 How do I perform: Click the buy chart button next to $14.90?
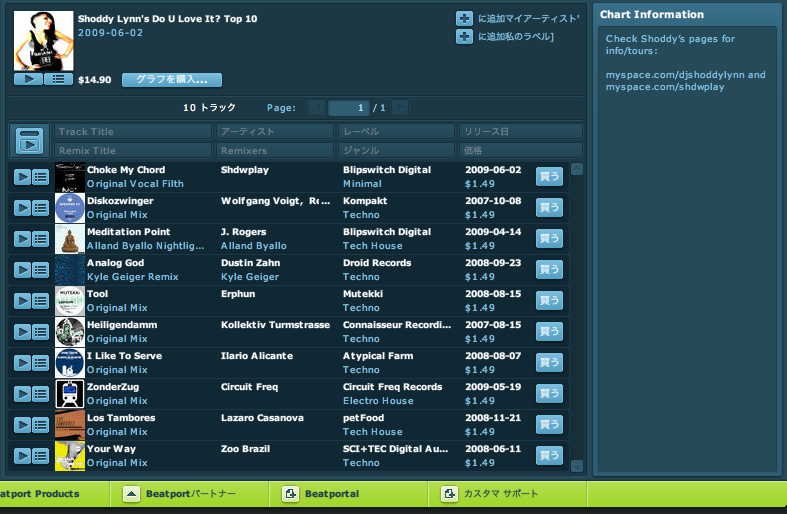pos(171,79)
